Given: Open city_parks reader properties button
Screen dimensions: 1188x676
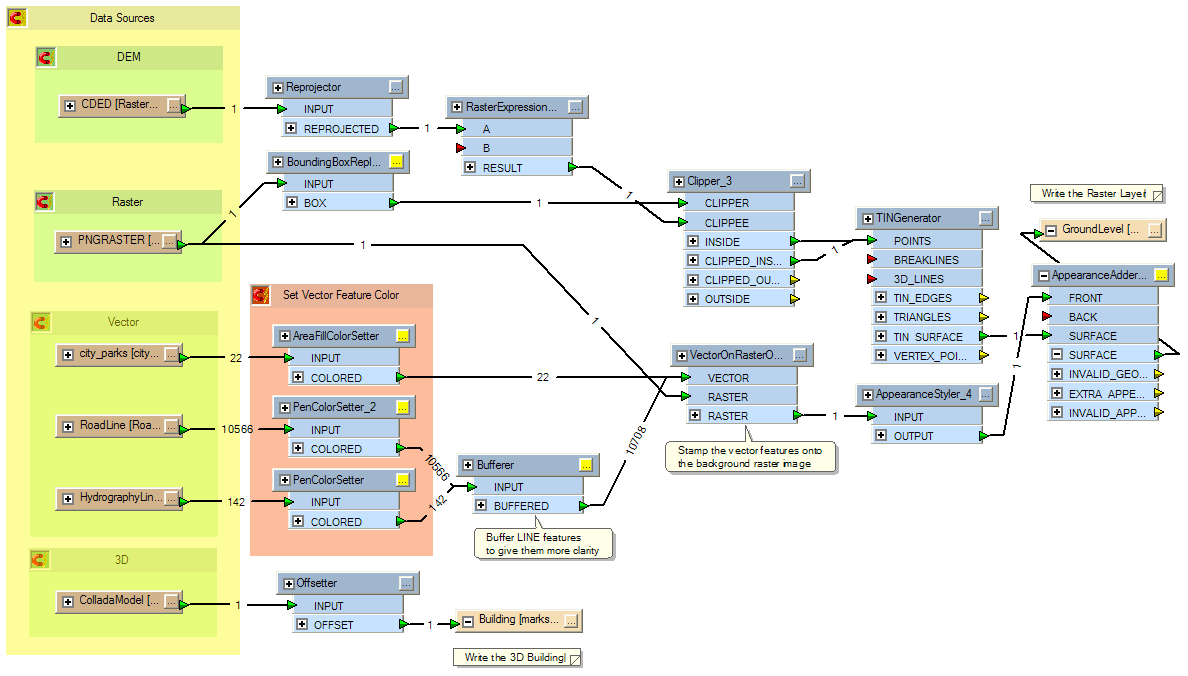Looking at the screenshot, I should pos(171,354).
